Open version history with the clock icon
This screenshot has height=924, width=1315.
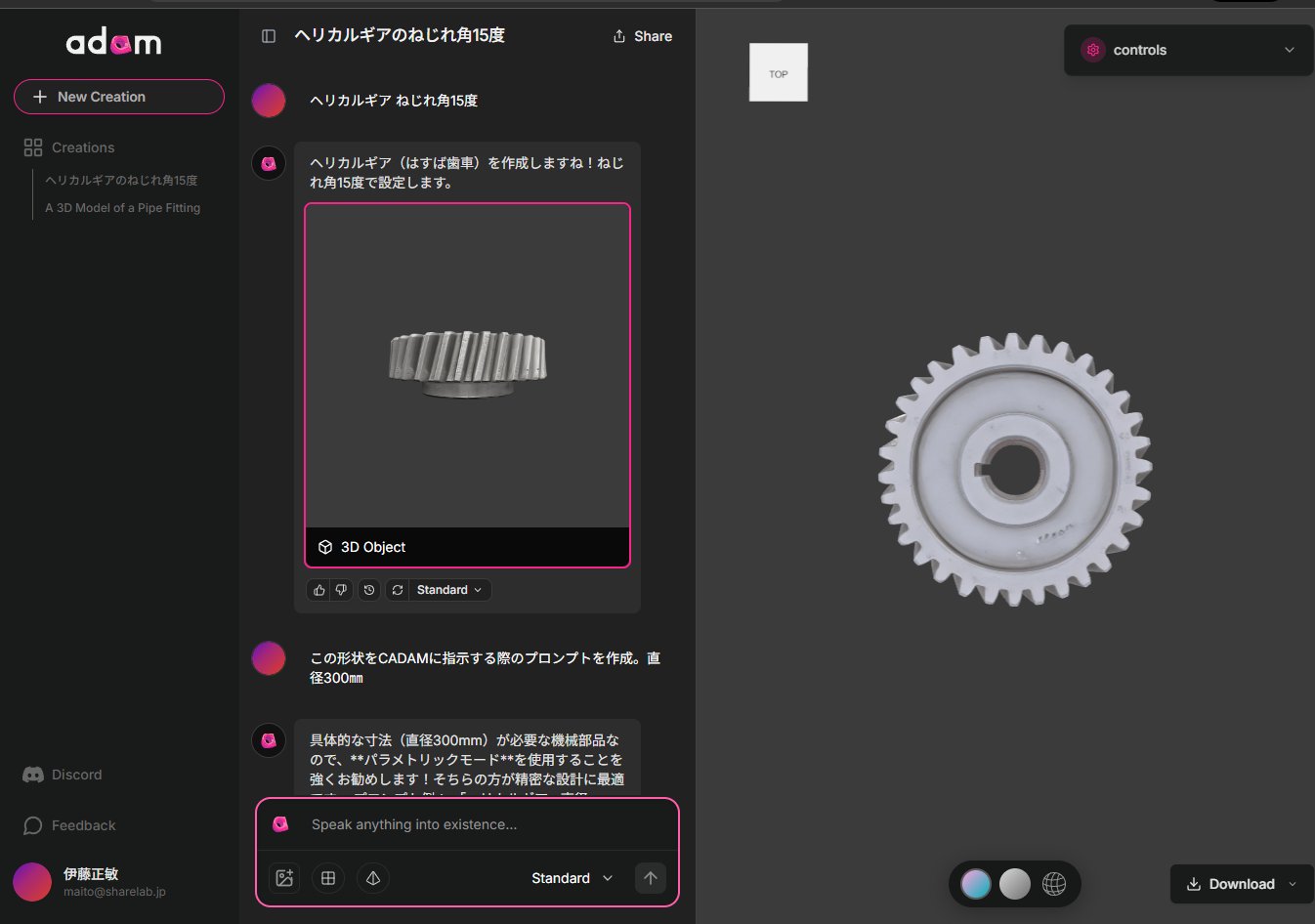369,590
